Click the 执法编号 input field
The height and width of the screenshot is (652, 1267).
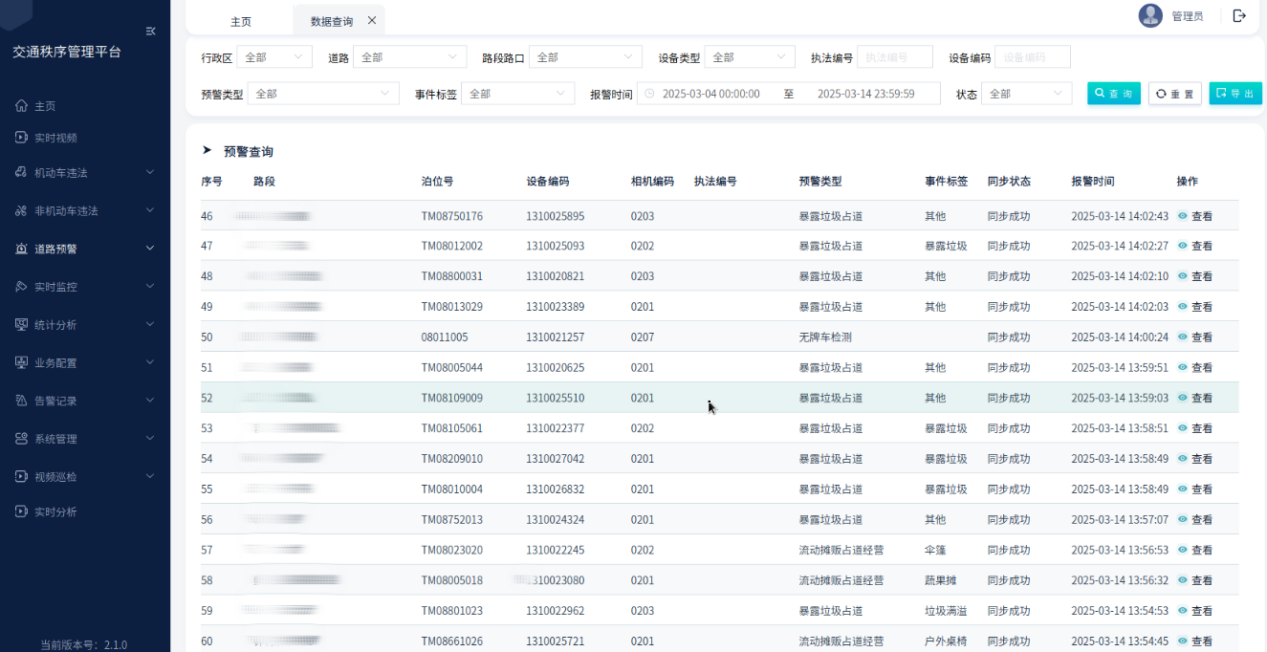pyautogui.click(x=894, y=58)
